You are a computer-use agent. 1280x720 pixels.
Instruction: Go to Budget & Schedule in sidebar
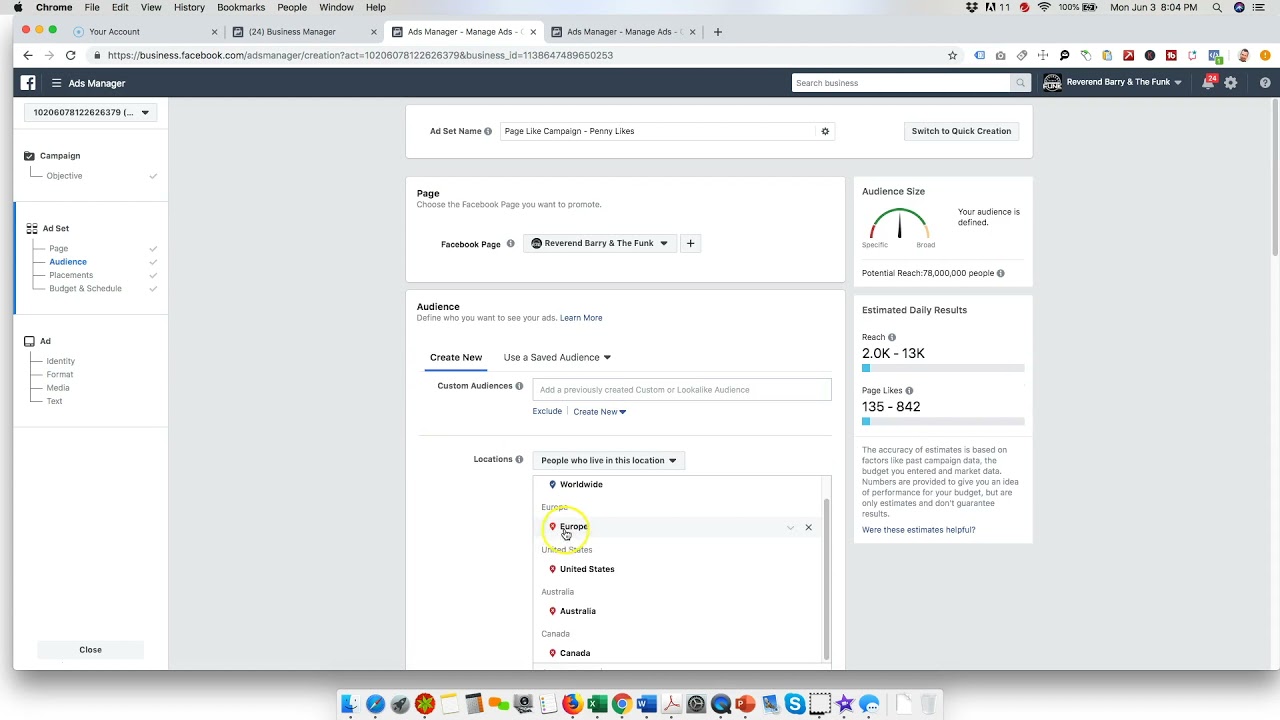(x=85, y=288)
